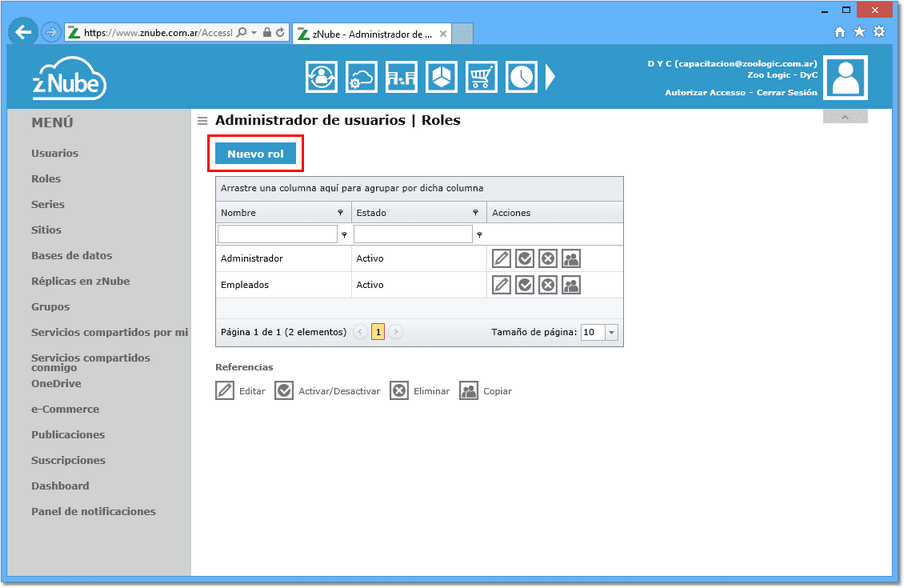Refresh the page from address bar
The image size is (904, 588).
coord(280,33)
